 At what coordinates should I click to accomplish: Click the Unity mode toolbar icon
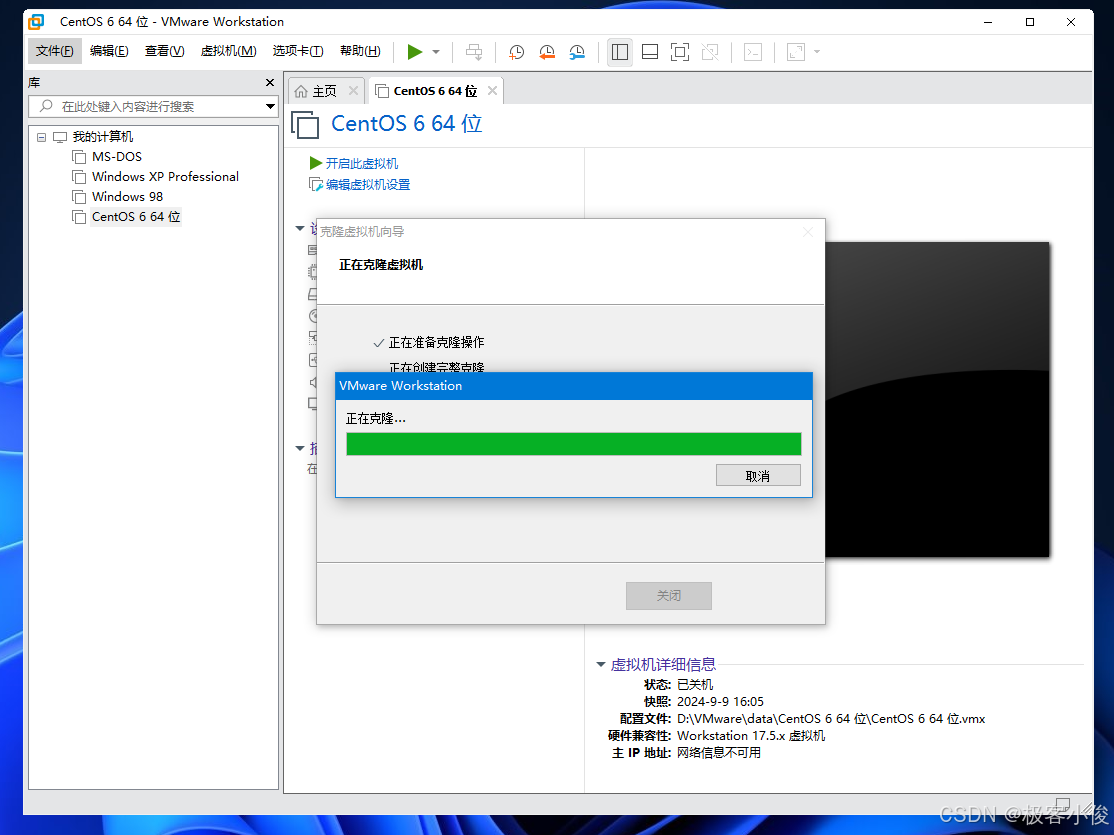[710, 52]
